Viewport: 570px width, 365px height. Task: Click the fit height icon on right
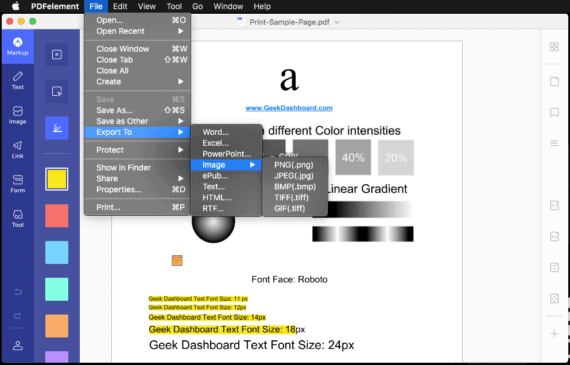click(554, 267)
